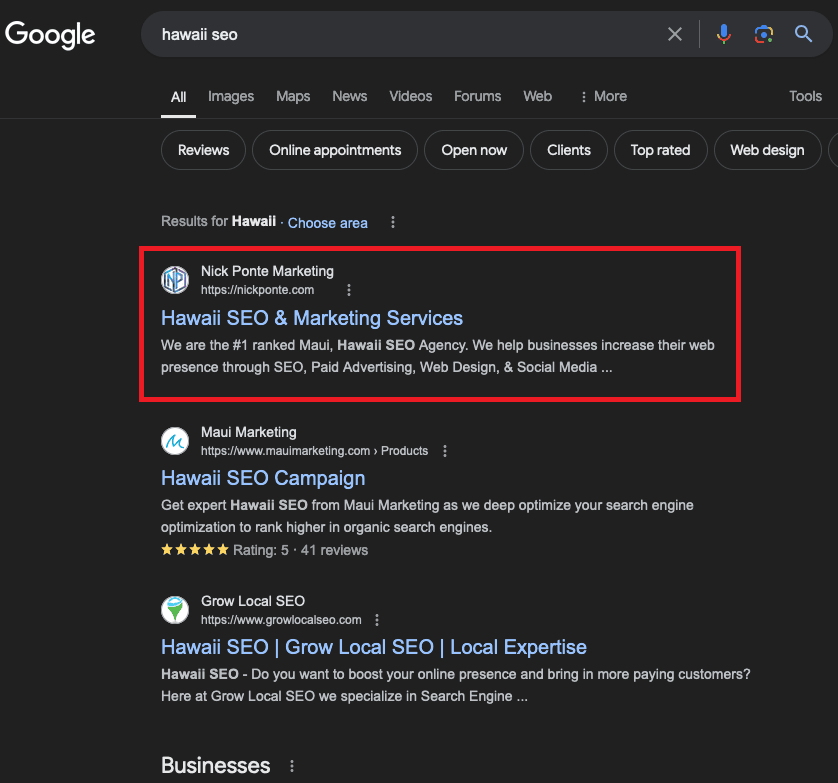Open Google Lens image search
This screenshot has width=838, height=783.
pos(763,33)
